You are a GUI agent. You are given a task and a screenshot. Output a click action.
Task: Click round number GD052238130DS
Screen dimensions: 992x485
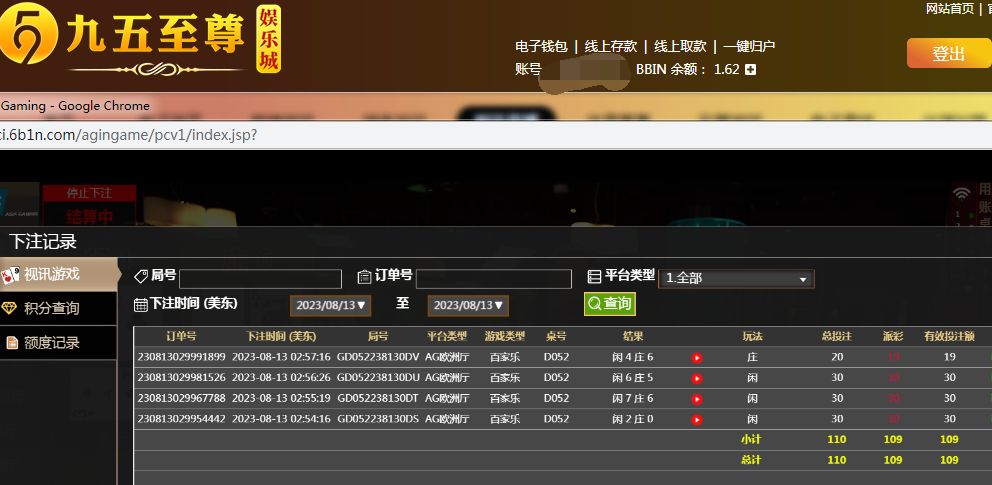[378, 419]
